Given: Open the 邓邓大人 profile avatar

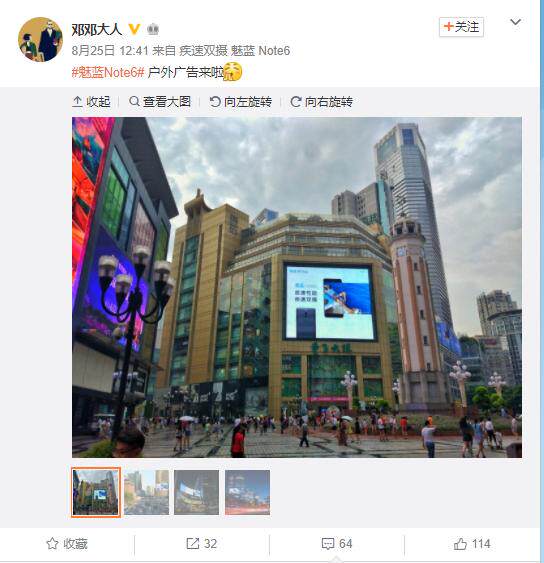Looking at the screenshot, I should click(40, 39).
